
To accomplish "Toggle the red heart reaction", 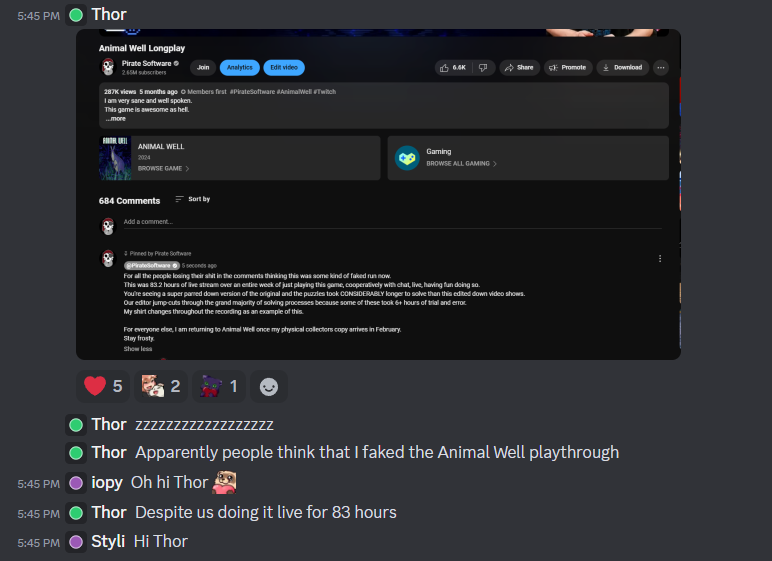I will point(103,386).
